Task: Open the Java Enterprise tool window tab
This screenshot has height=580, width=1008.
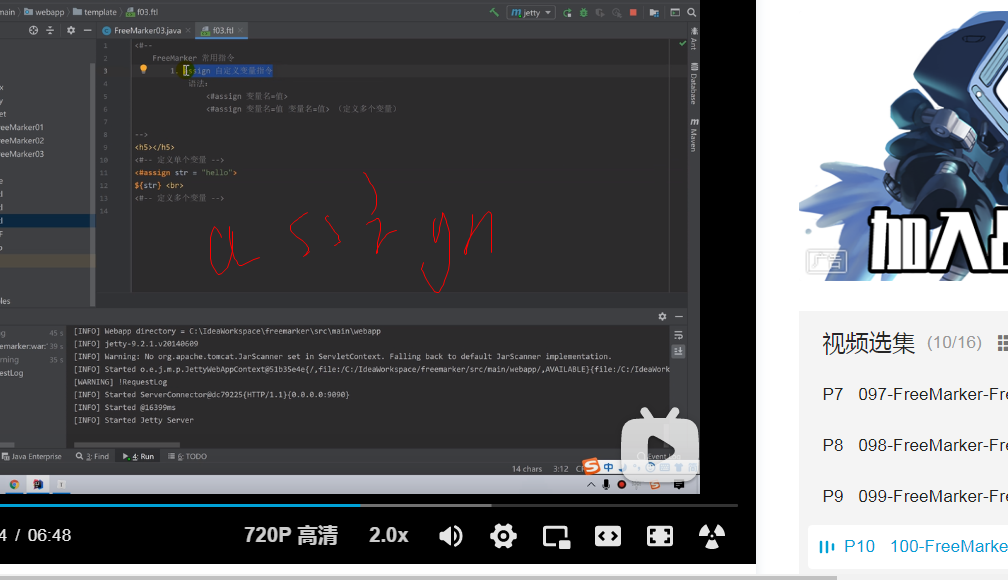Action: coord(32,457)
